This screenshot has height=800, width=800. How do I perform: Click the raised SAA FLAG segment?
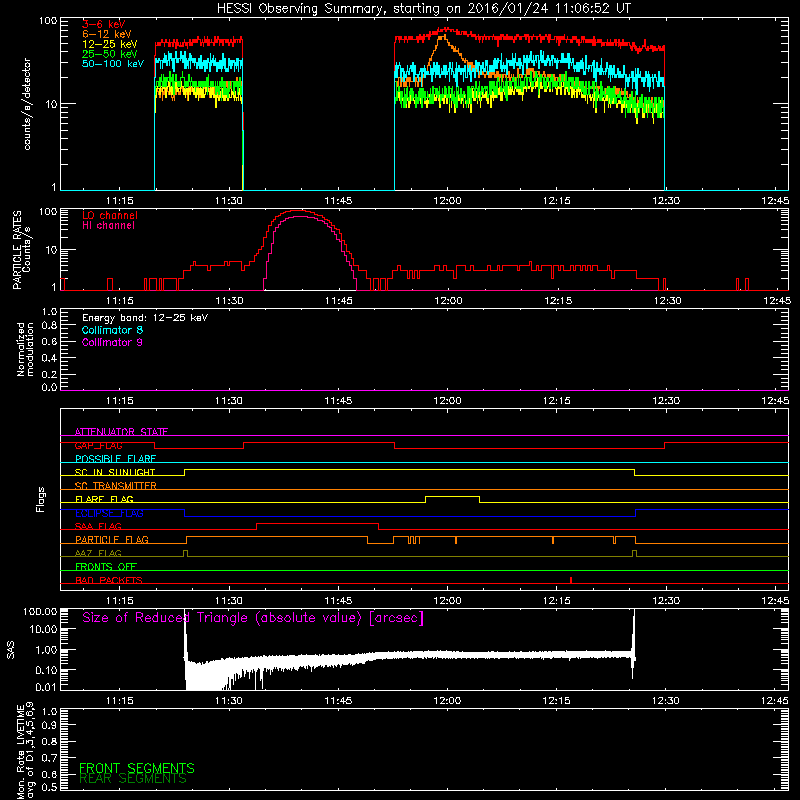pyautogui.click(x=317, y=523)
